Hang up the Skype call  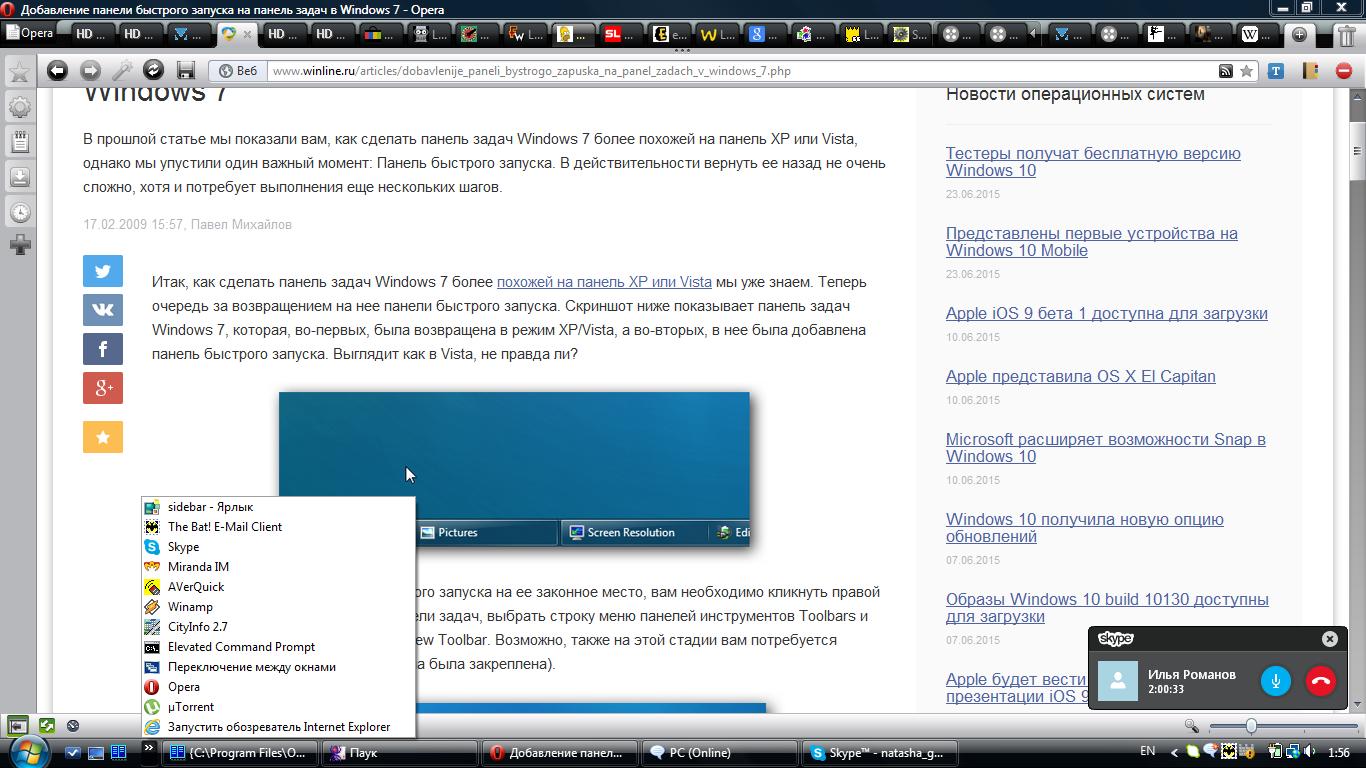(1320, 681)
